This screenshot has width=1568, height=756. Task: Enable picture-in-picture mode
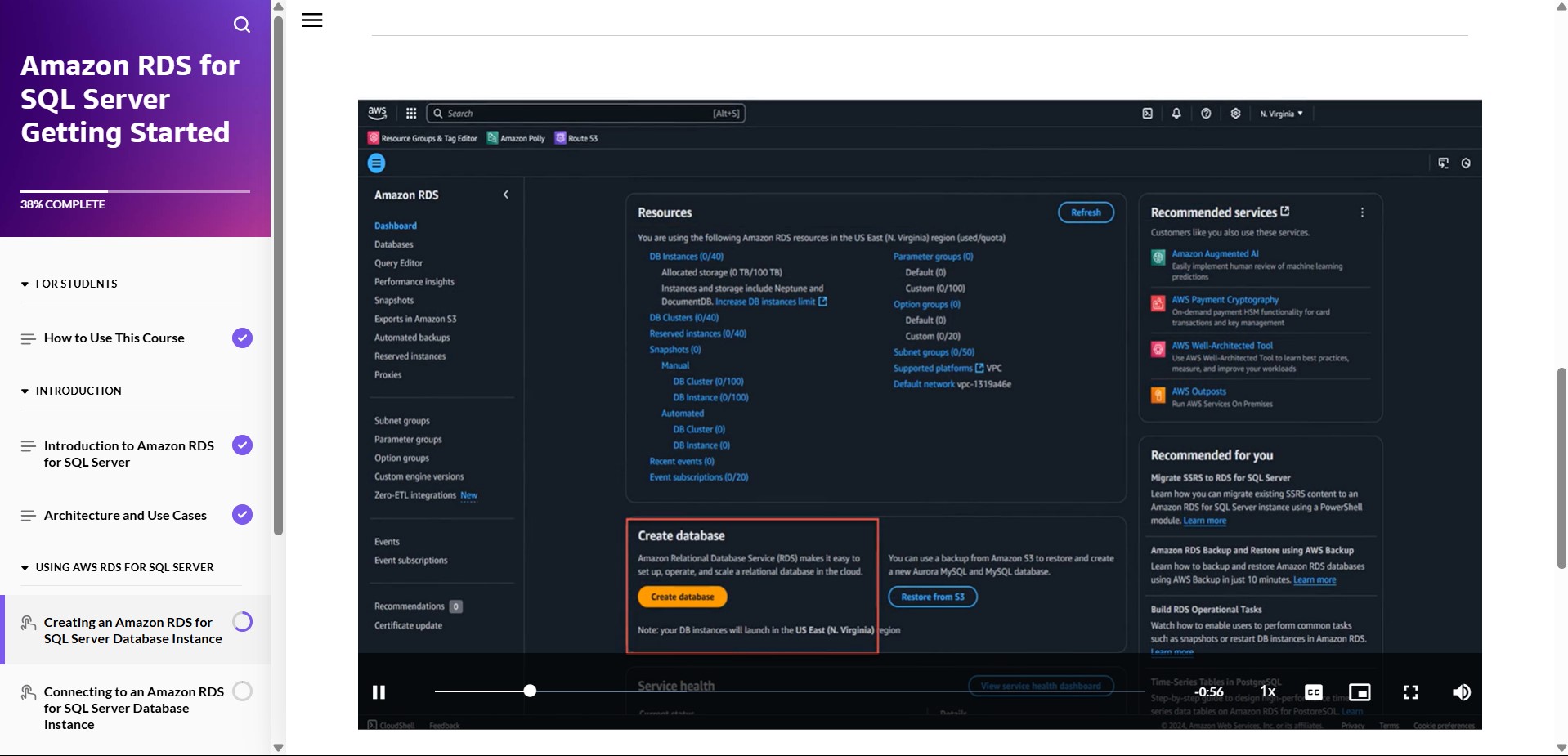point(1360,692)
